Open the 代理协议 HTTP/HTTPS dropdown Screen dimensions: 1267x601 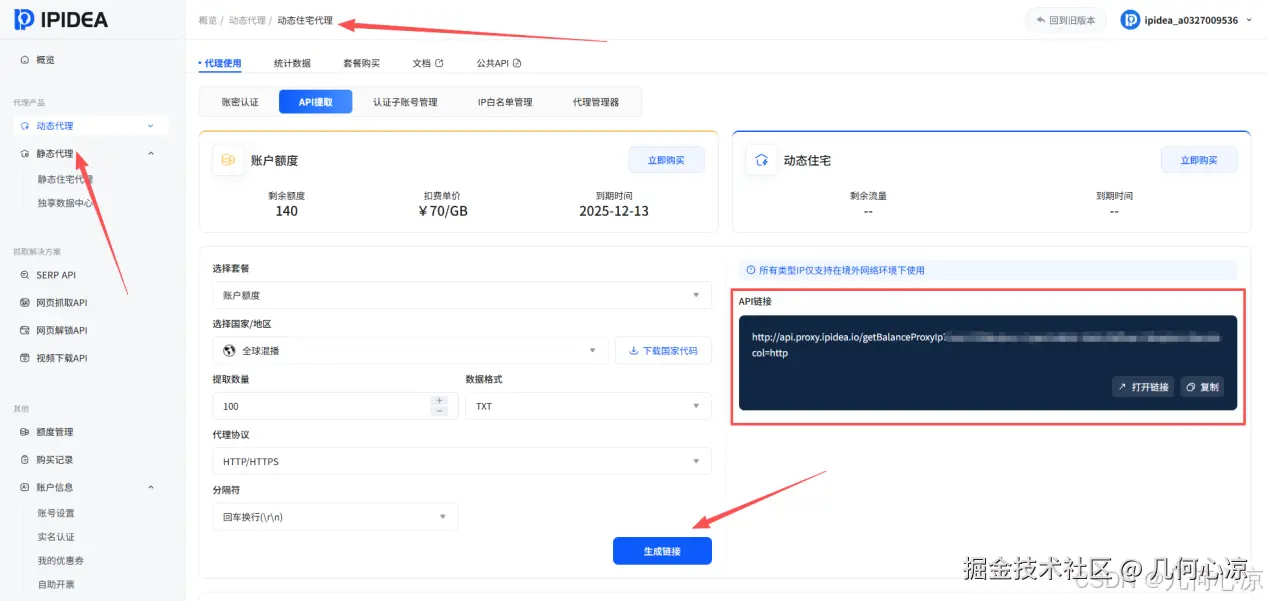(x=462, y=461)
